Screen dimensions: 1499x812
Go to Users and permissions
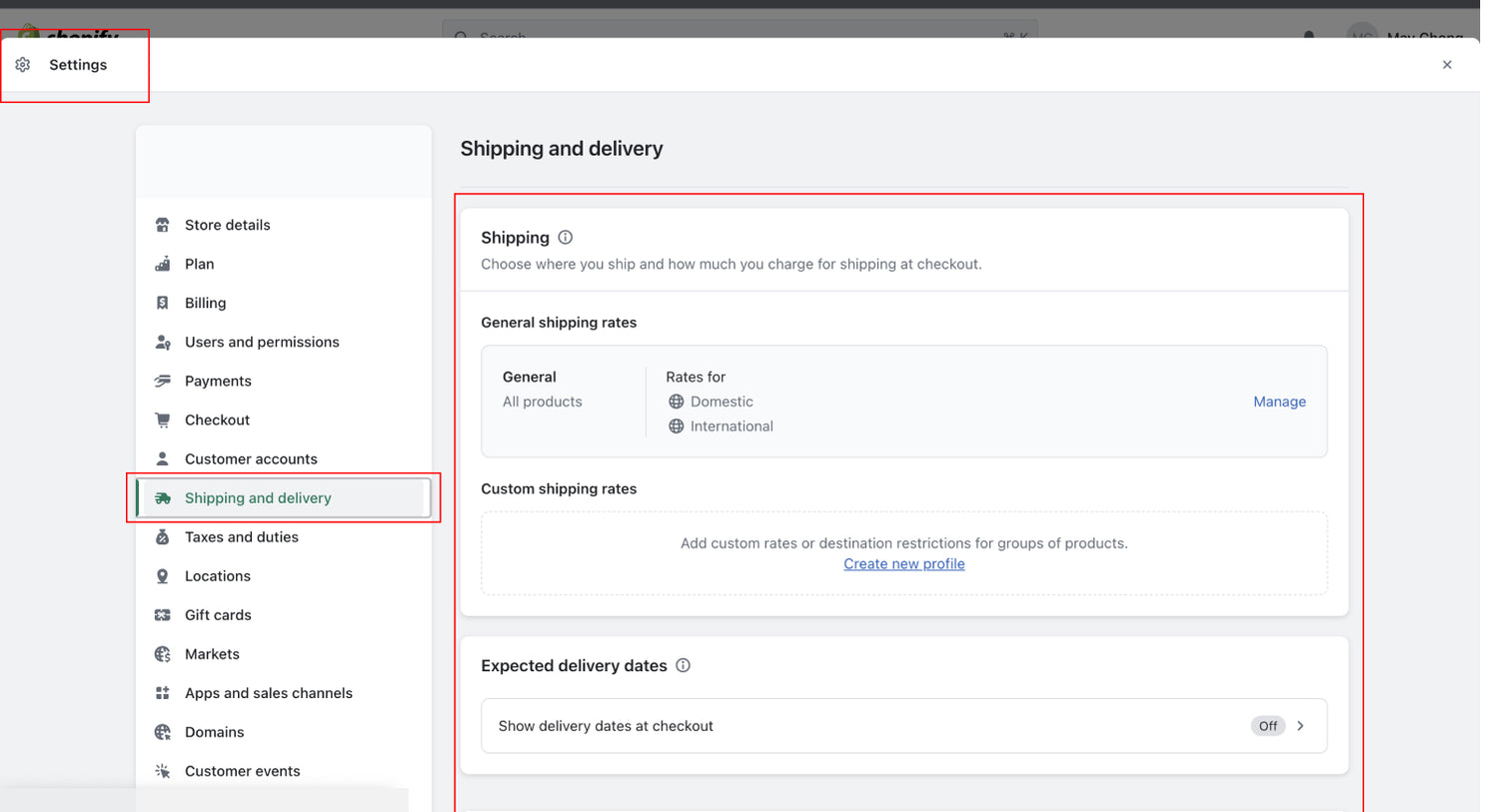click(x=262, y=342)
